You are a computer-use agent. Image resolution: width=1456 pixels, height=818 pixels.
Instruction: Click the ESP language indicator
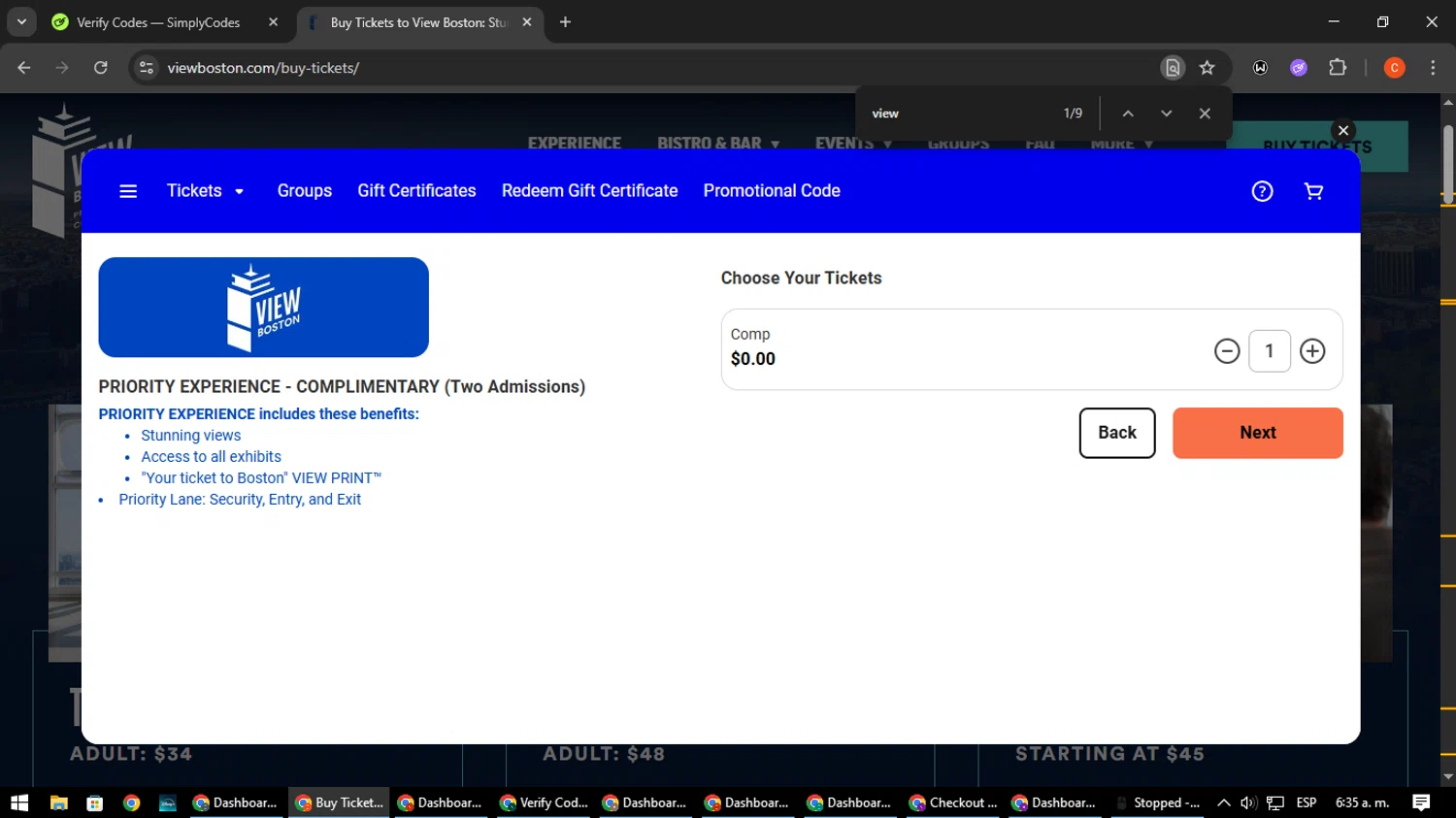tap(1307, 802)
